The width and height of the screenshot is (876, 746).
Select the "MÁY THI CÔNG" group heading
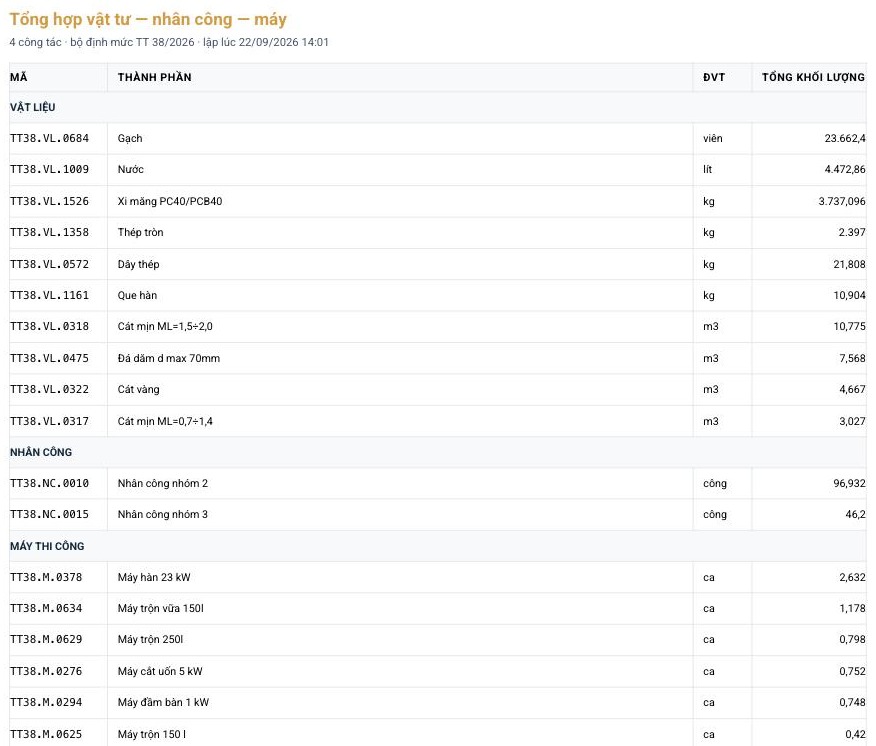(47, 546)
